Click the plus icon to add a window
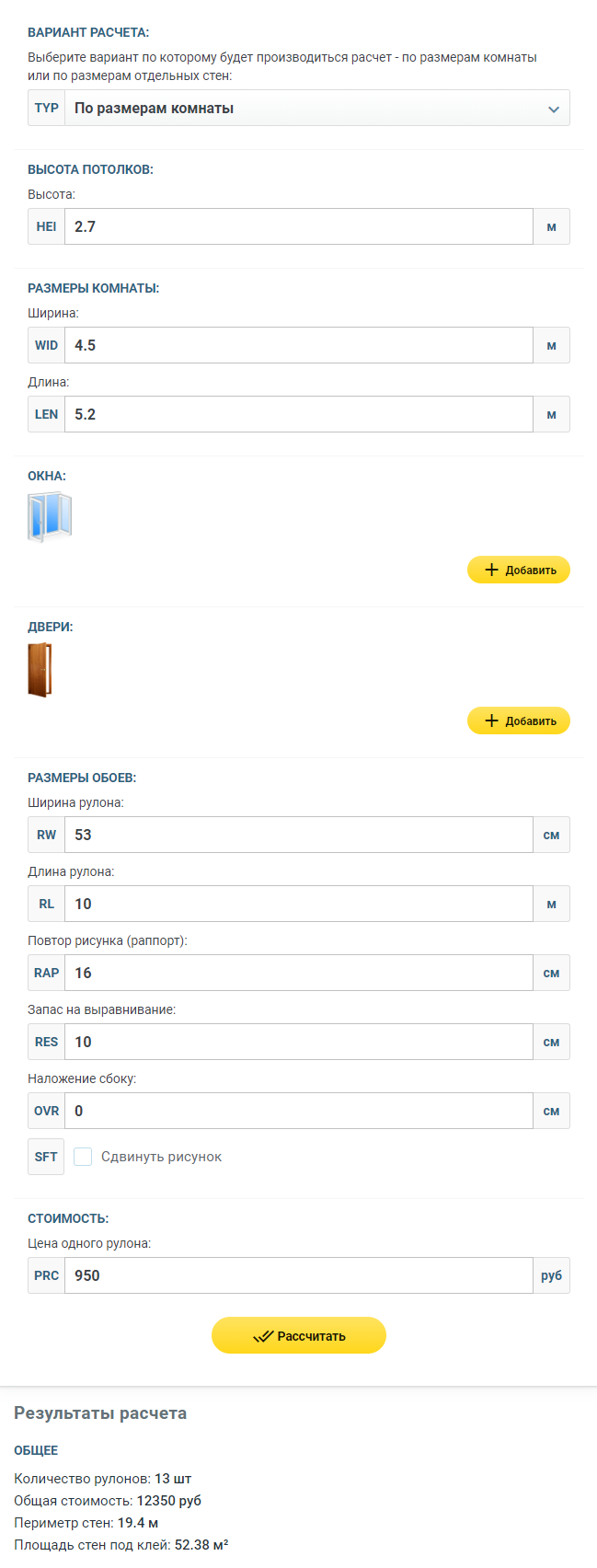The height and width of the screenshot is (1568, 597). coord(491,571)
